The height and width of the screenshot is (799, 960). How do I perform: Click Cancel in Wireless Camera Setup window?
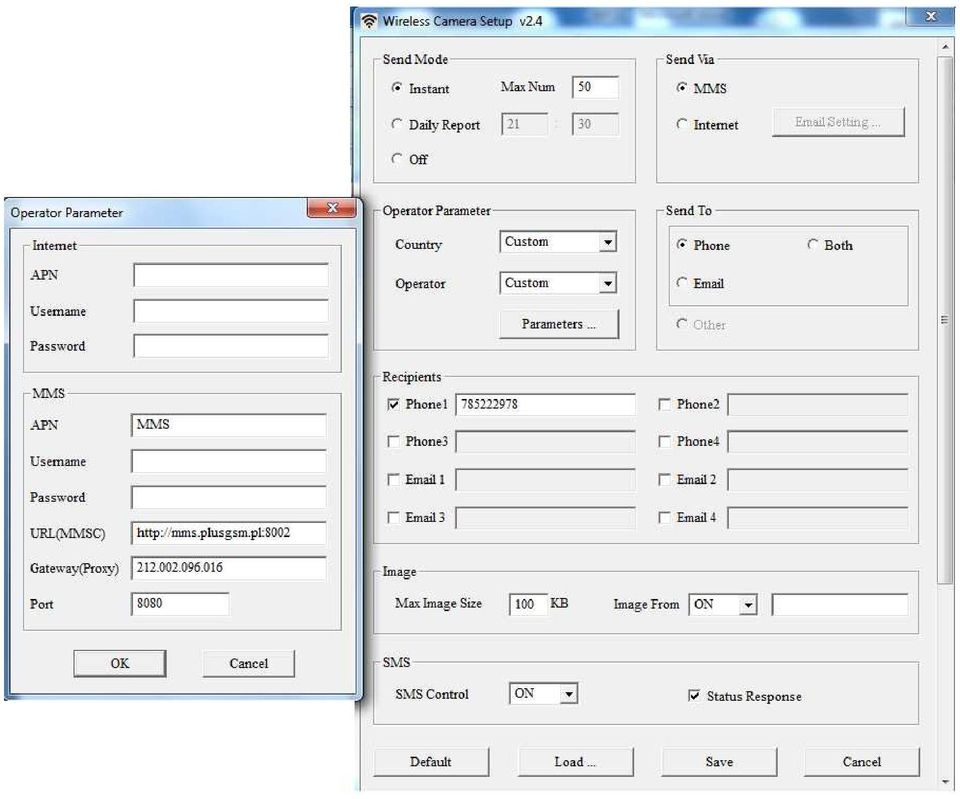point(862,762)
